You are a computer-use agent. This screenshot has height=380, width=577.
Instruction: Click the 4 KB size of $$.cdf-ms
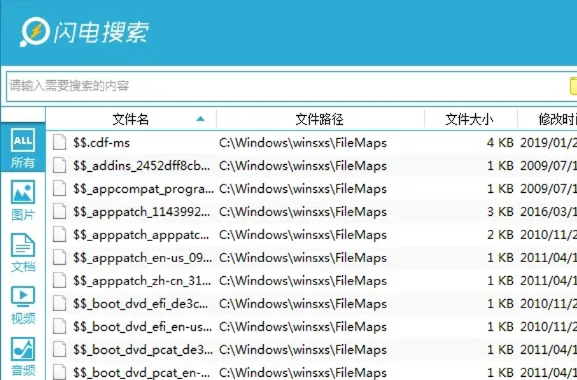500,143
